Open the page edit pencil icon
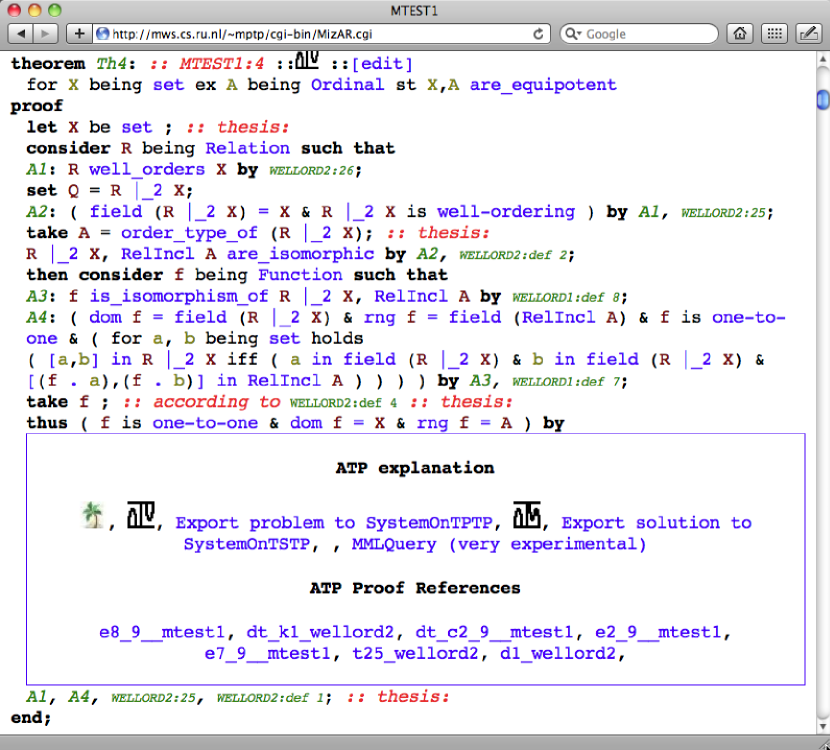830x750 pixels. click(808, 34)
